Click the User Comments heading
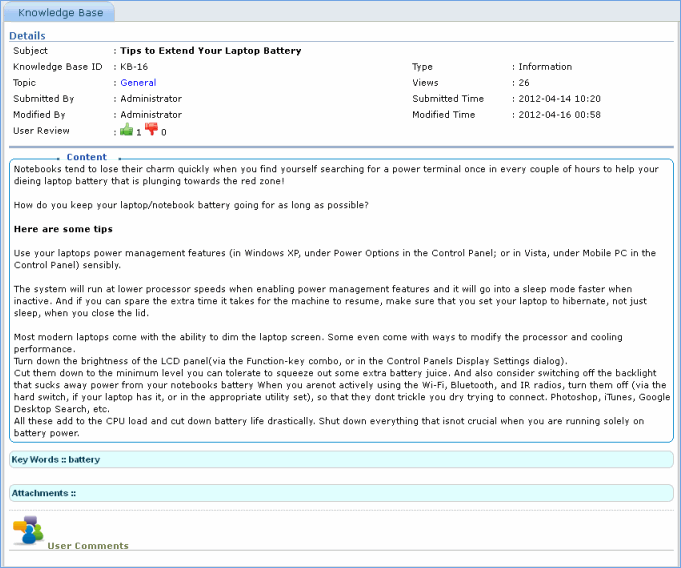Viewport: 681px width, 568px height. [88, 546]
